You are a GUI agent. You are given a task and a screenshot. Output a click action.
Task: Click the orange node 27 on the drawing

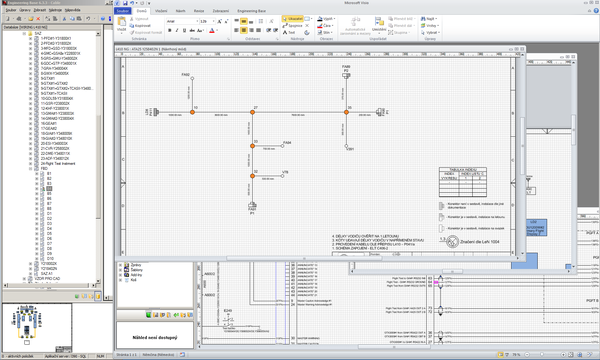[x=253, y=112]
